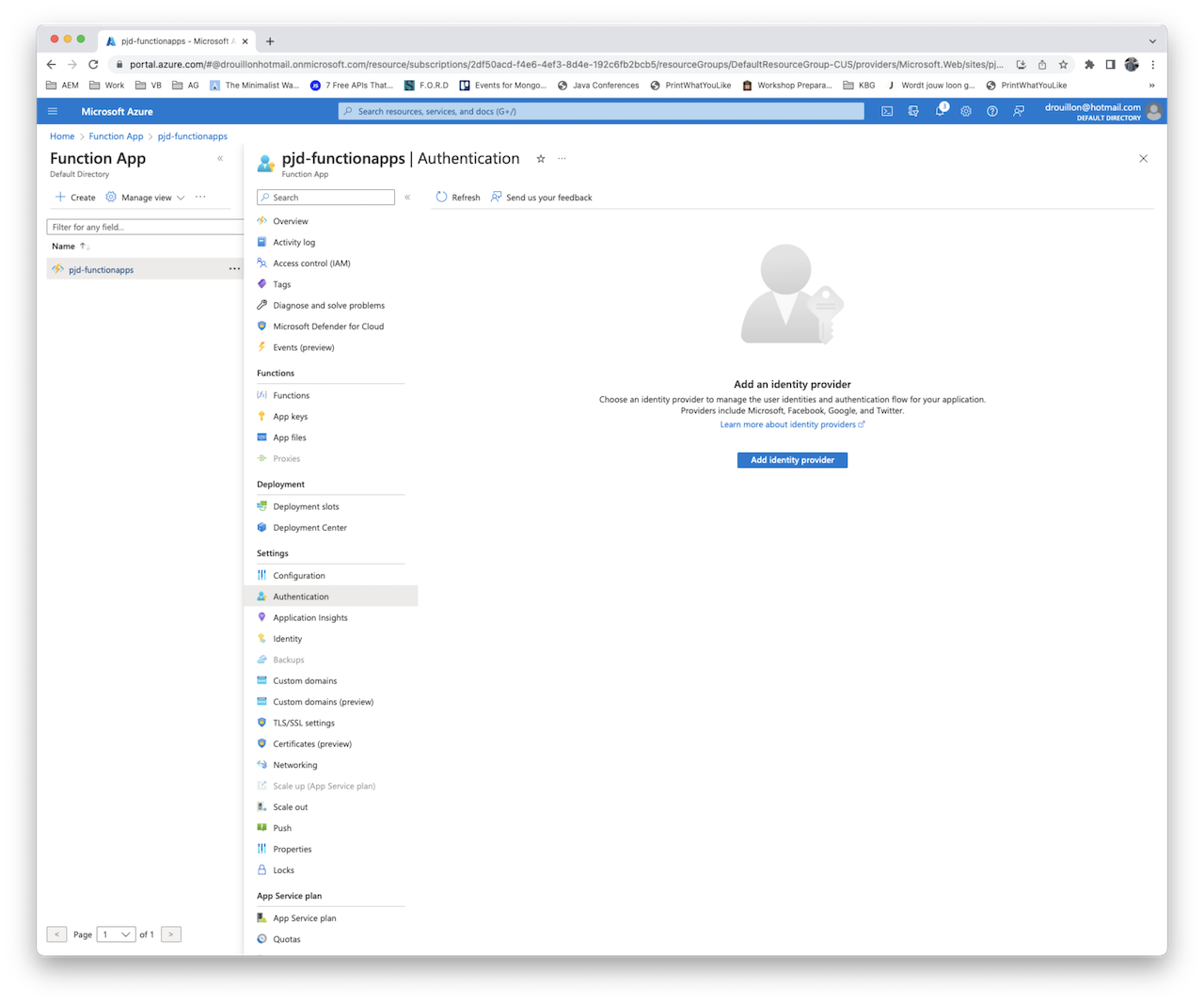Open the help question mark icon
The width and height of the screenshot is (1204, 1004).
[992, 111]
